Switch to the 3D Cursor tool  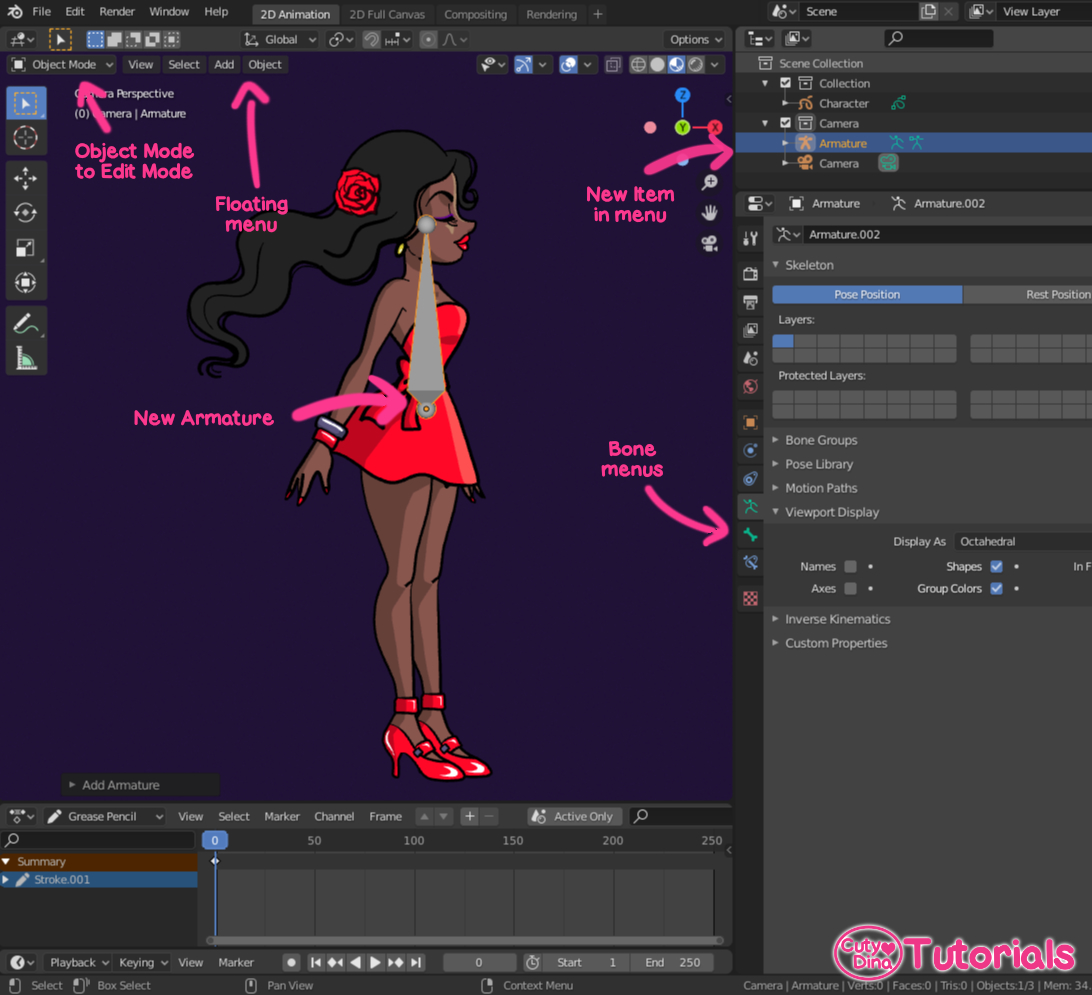pyautogui.click(x=26, y=136)
